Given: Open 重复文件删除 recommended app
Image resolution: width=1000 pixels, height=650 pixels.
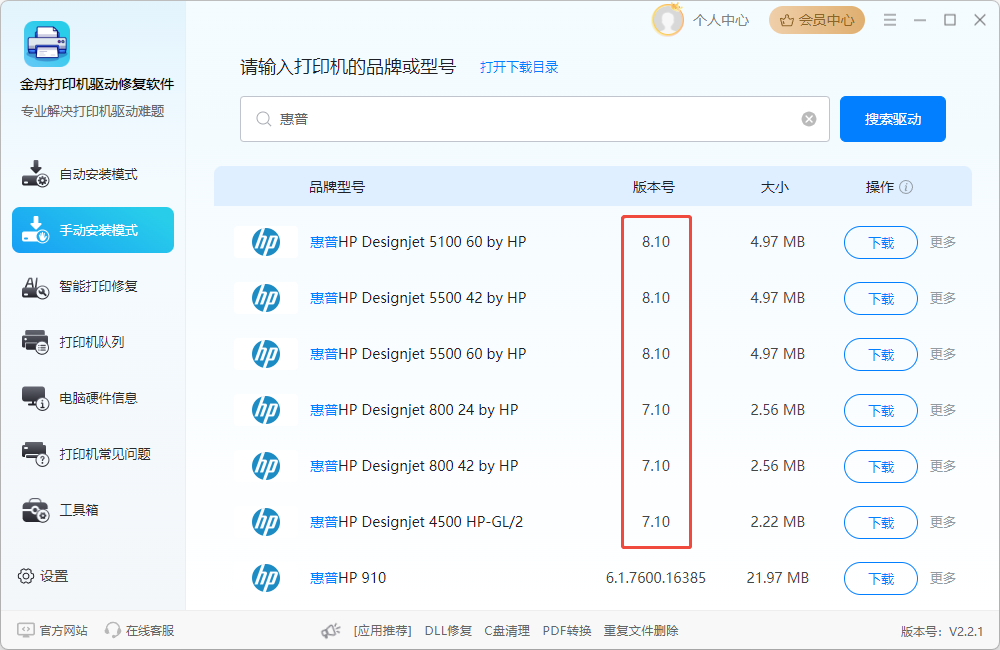Looking at the screenshot, I should click(x=641, y=631).
